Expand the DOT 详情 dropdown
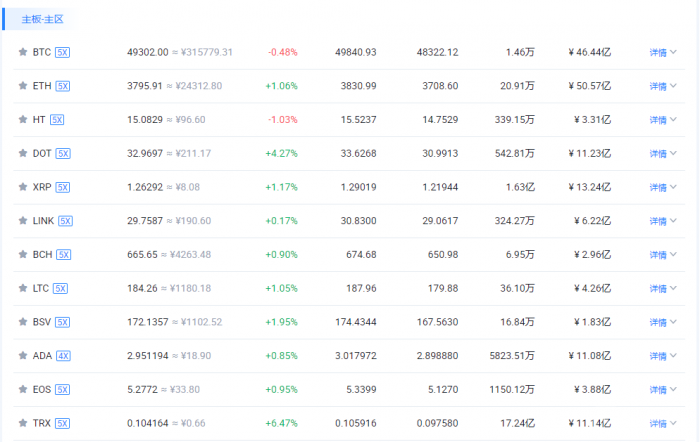The width and height of the screenshot is (700, 442). pos(663,153)
